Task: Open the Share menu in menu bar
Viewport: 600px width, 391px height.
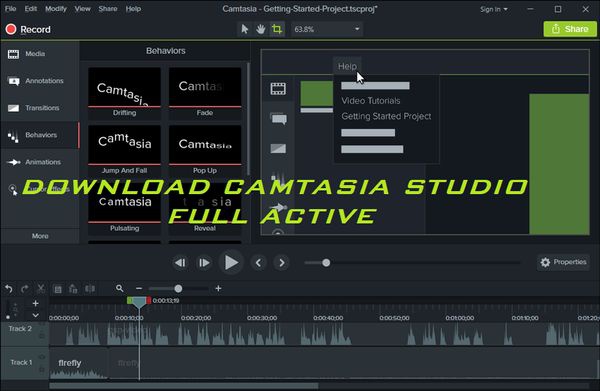Action: (108, 8)
